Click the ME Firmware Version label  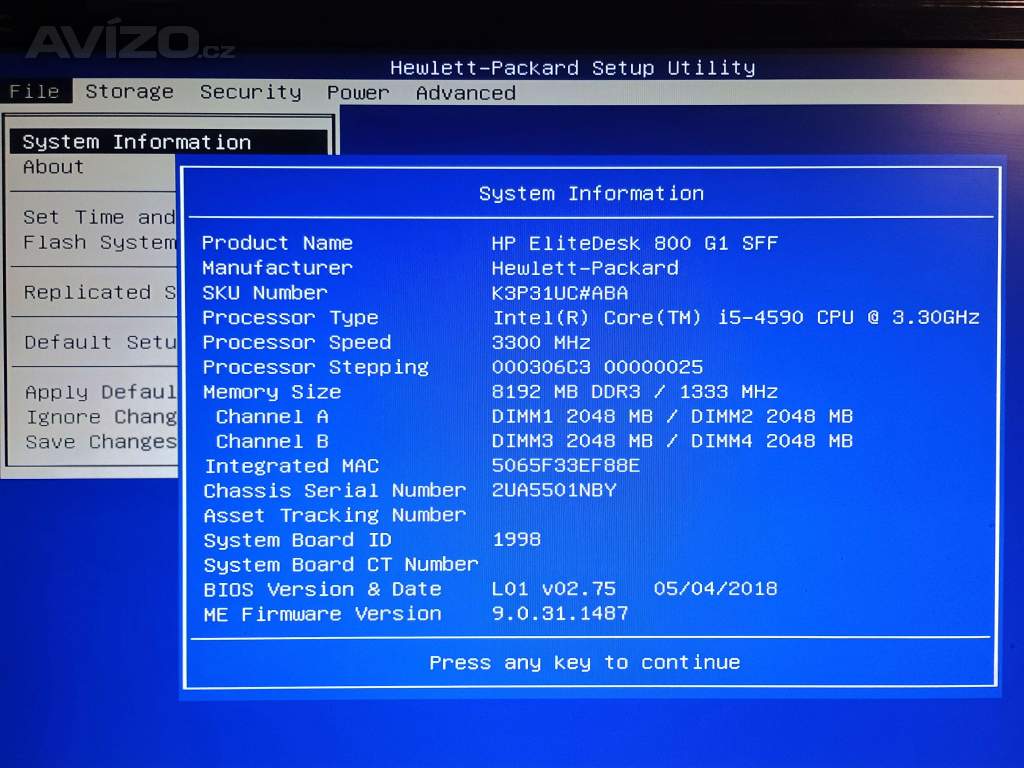click(x=322, y=615)
